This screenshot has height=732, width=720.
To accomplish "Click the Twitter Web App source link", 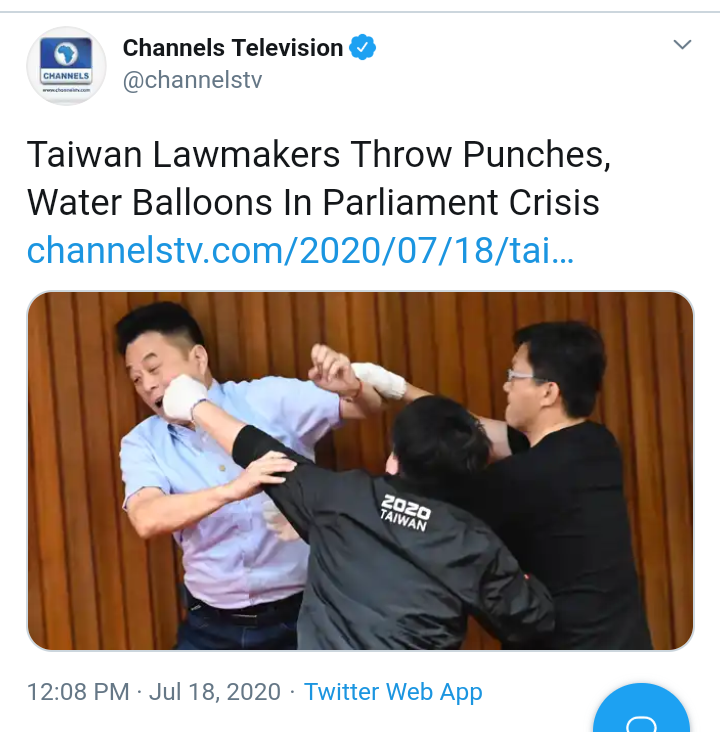I will pyautogui.click(x=393, y=691).
